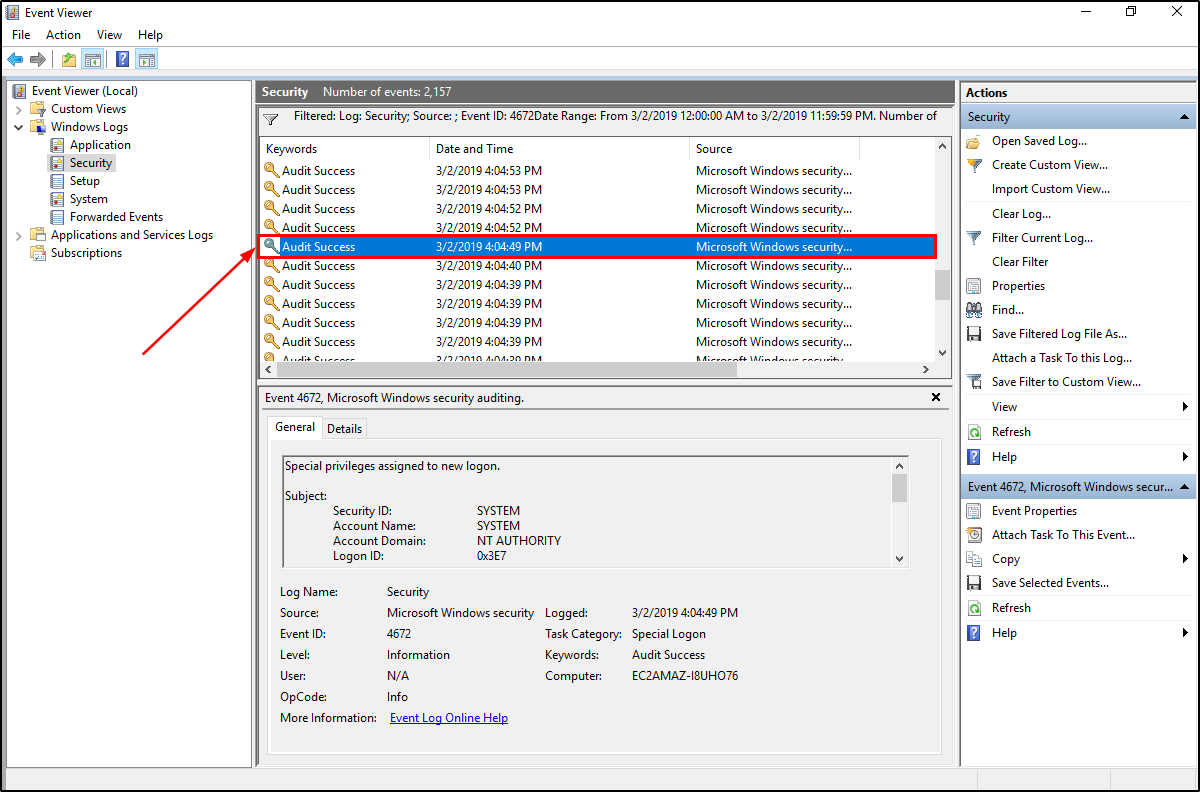
Task: Click the Back arrow toolbar icon
Action: (x=15, y=60)
